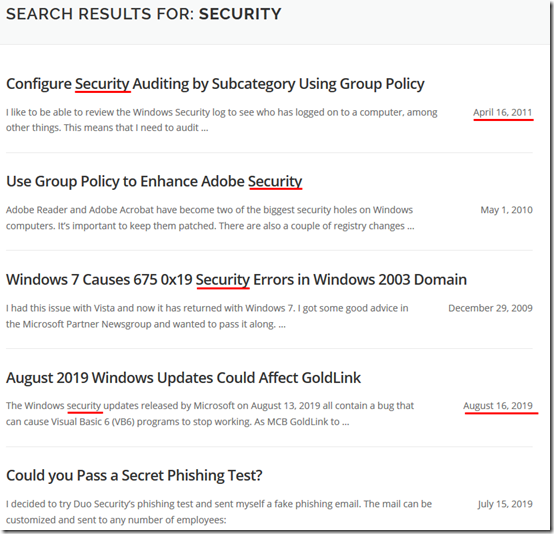Click the excerpt about Duo Security's phishing test

coord(219,512)
